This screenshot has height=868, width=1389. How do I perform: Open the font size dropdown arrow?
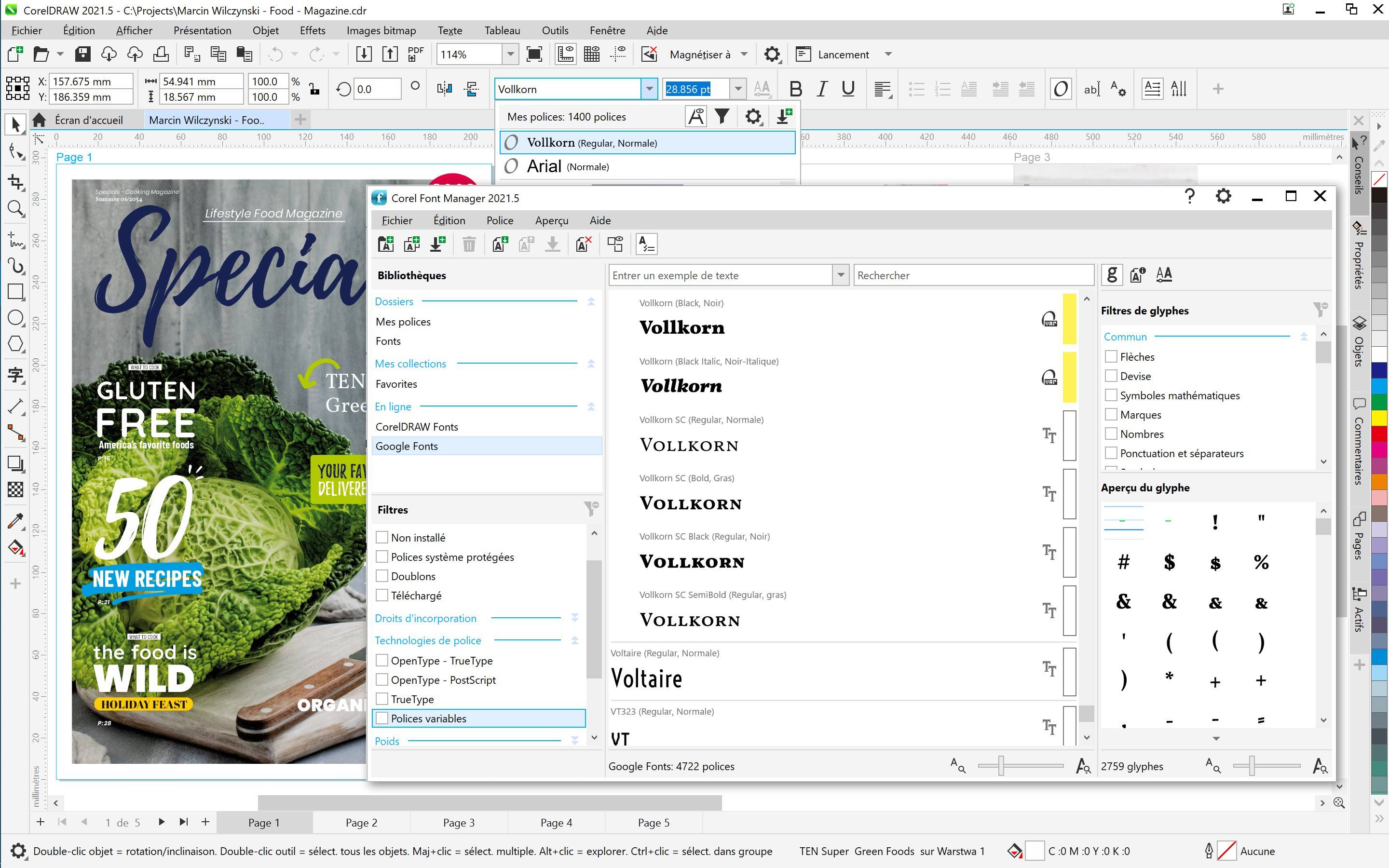pos(738,89)
